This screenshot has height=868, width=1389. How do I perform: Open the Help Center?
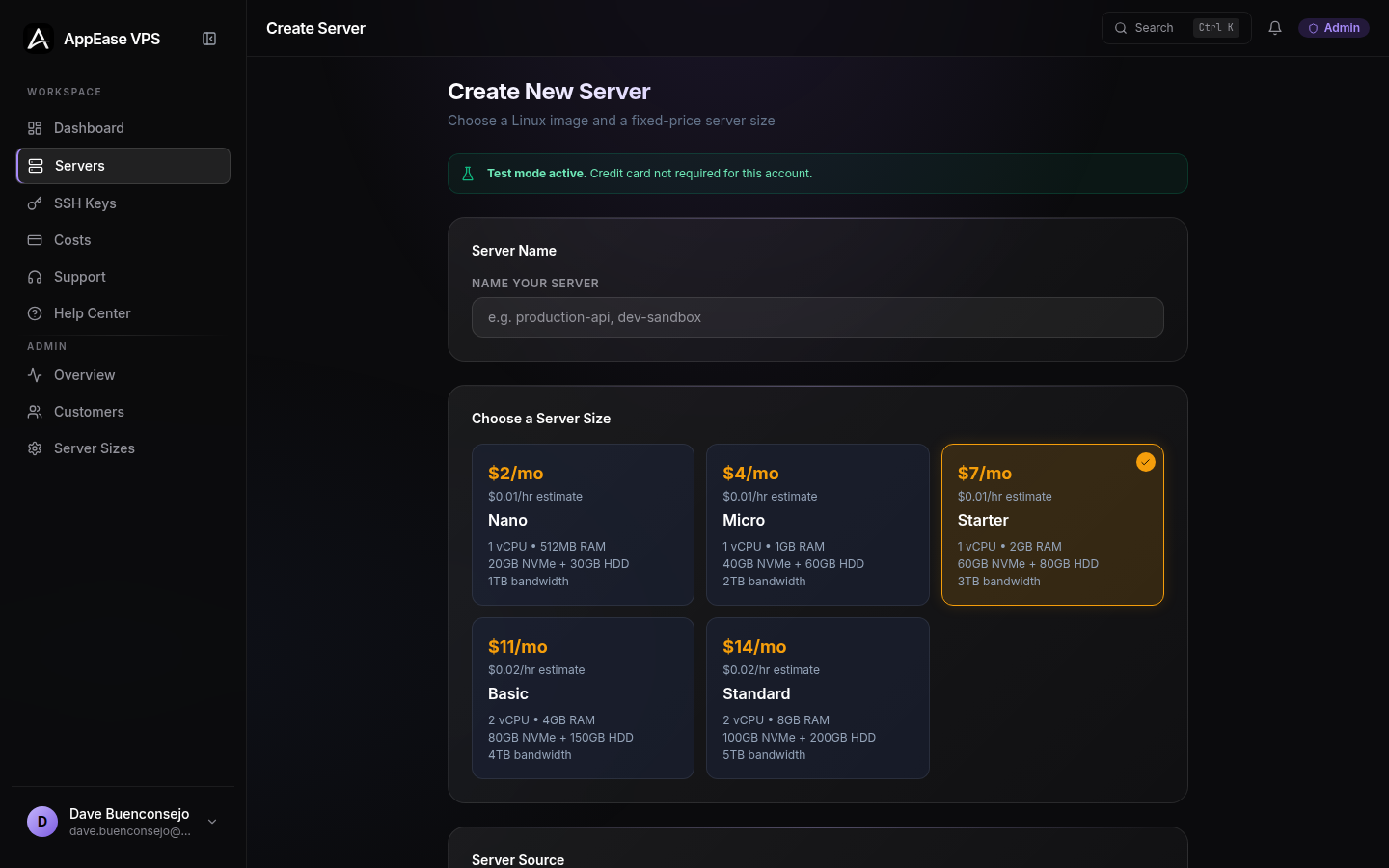[x=123, y=313]
